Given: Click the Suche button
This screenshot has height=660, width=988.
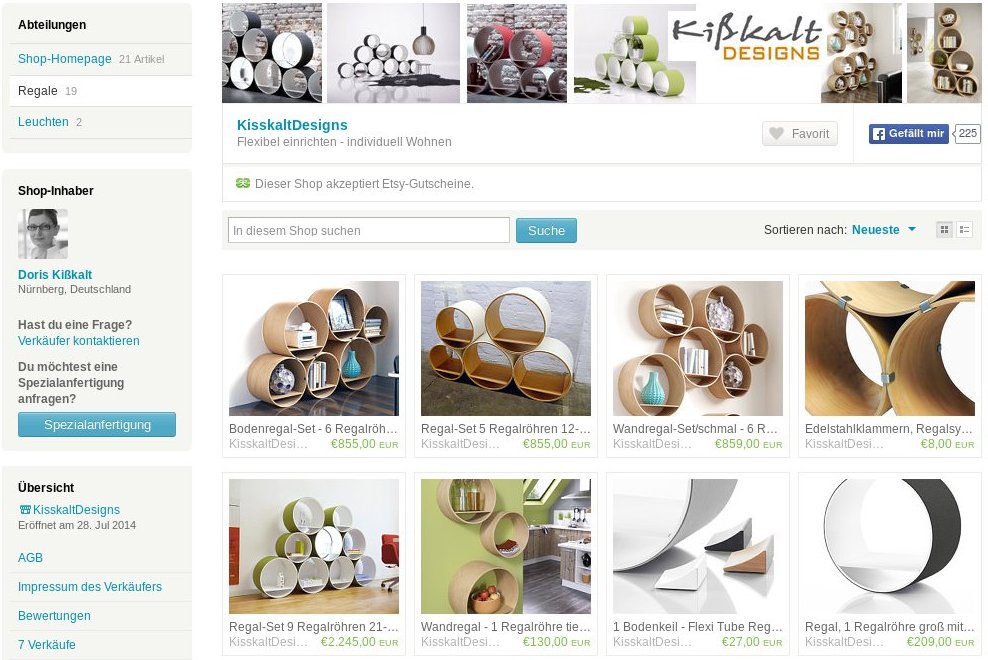Looking at the screenshot, I should click(546, 231).
